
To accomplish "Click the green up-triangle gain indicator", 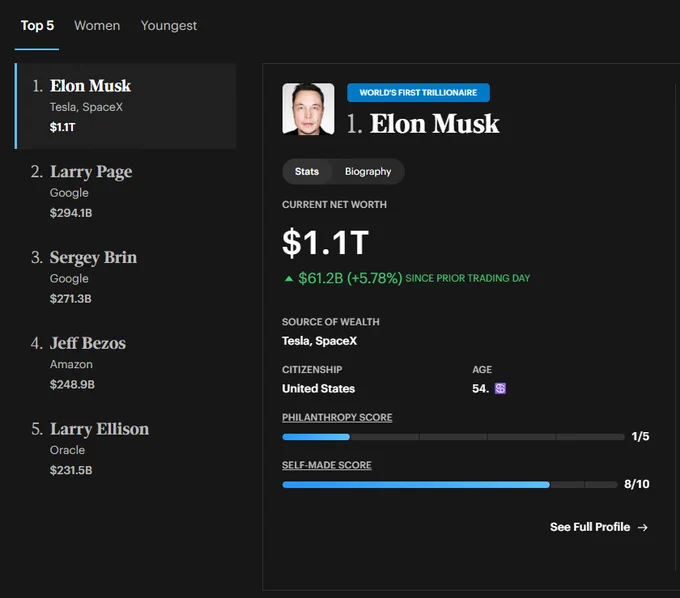I will tap(289, 278).
